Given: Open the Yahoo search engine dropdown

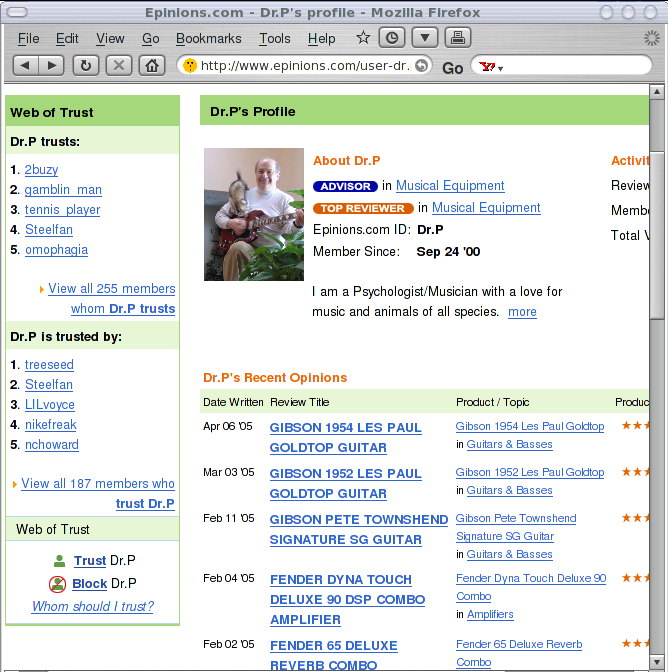Looking at the screenshot, I should (491, 67).
